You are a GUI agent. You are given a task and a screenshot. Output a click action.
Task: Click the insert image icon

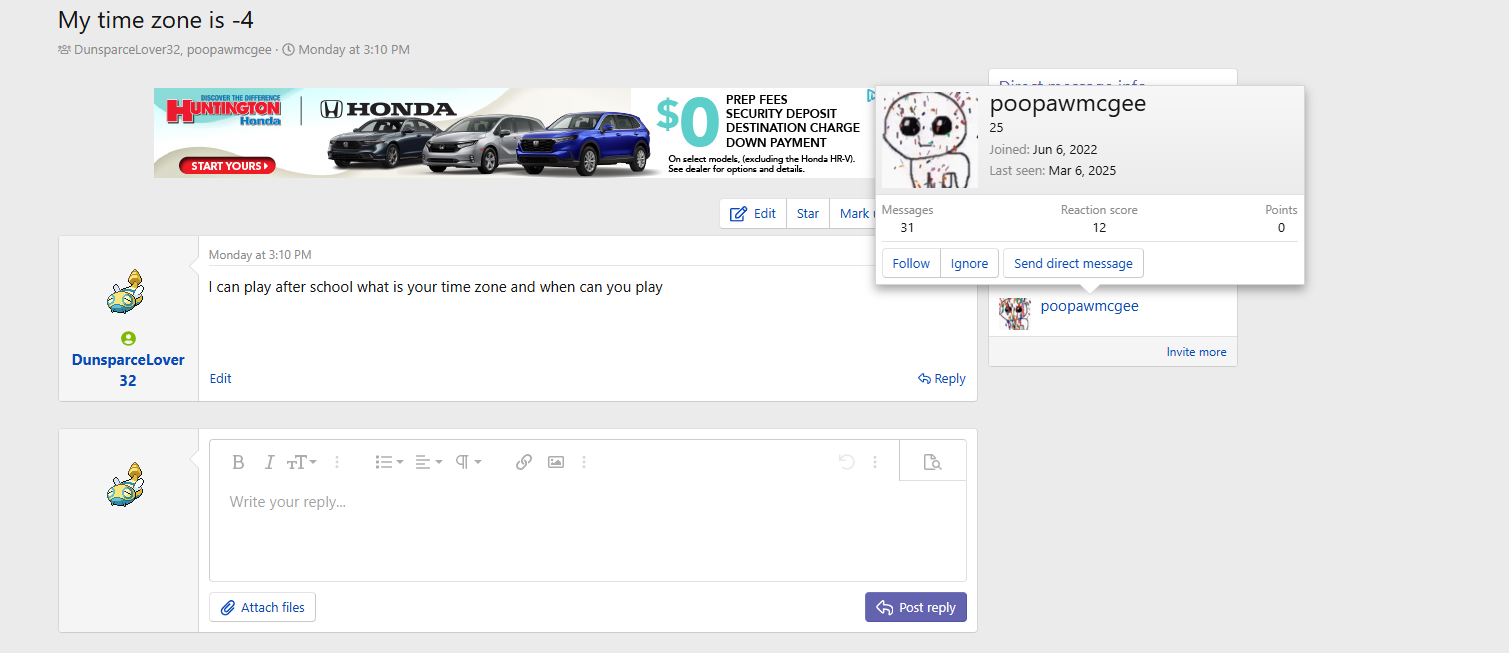click(x=556, y=462)
